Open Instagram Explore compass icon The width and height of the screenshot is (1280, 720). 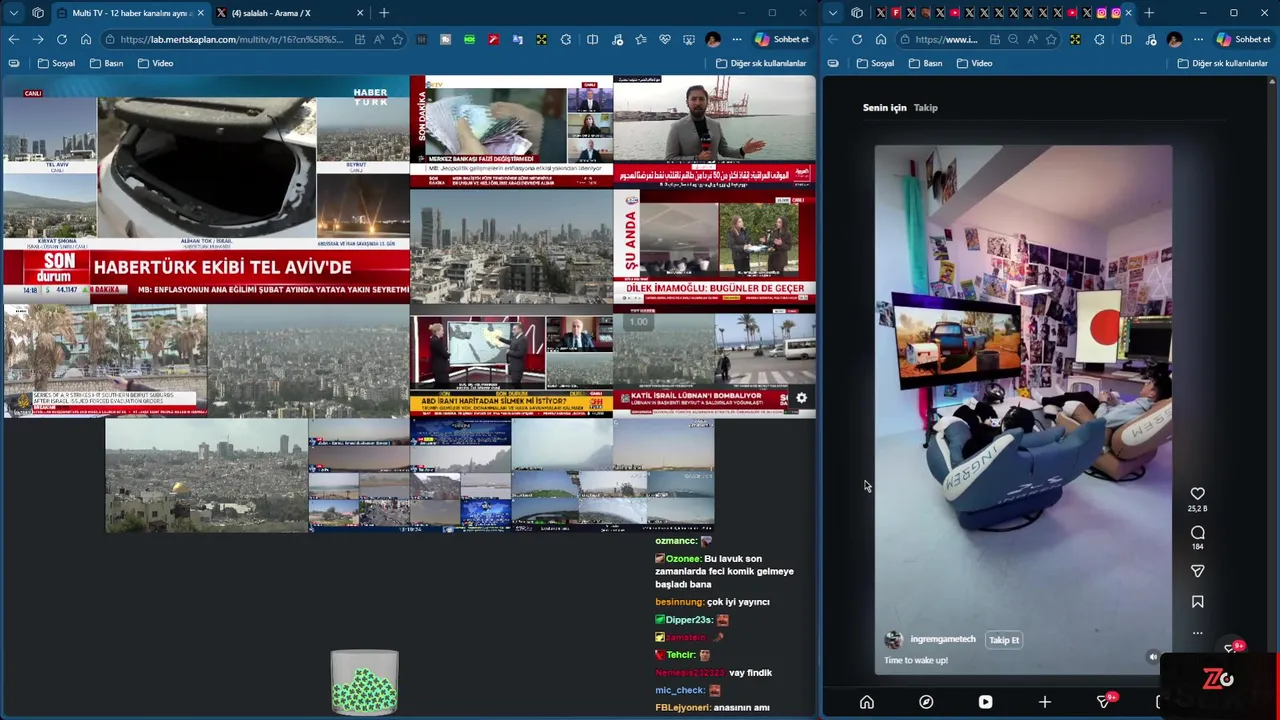pos(926,702)
